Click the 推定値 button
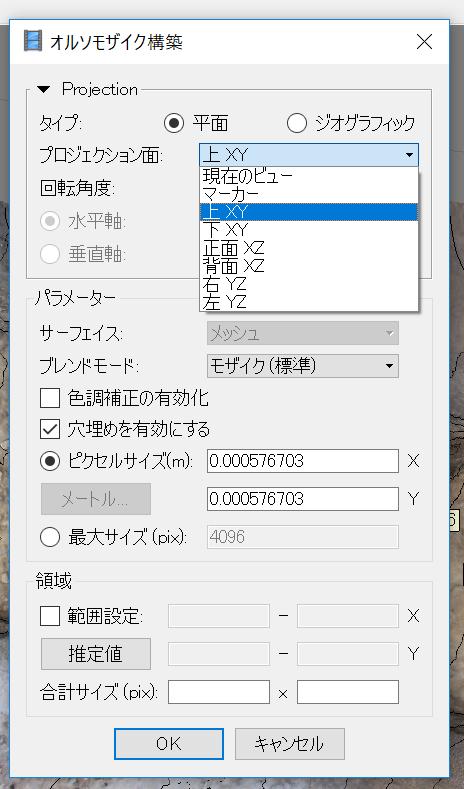 (96, 654)
